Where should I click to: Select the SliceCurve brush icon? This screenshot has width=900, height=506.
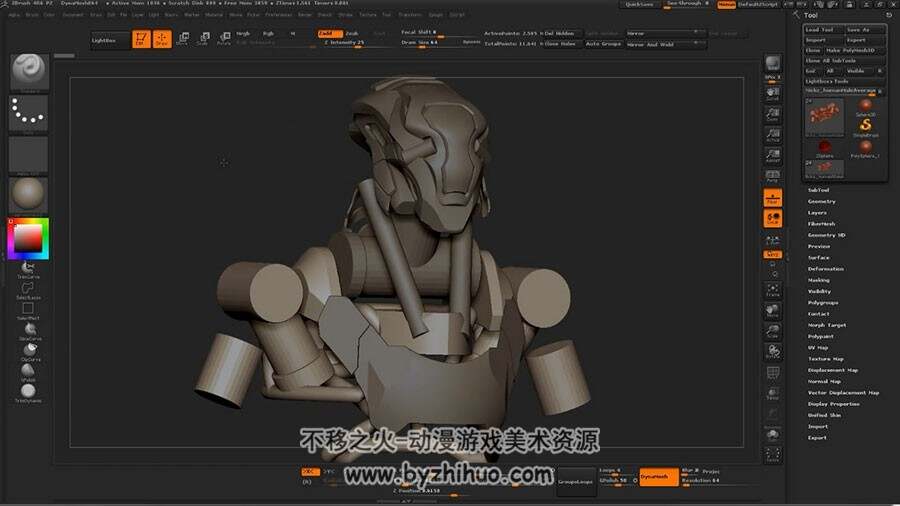point(29,332)
